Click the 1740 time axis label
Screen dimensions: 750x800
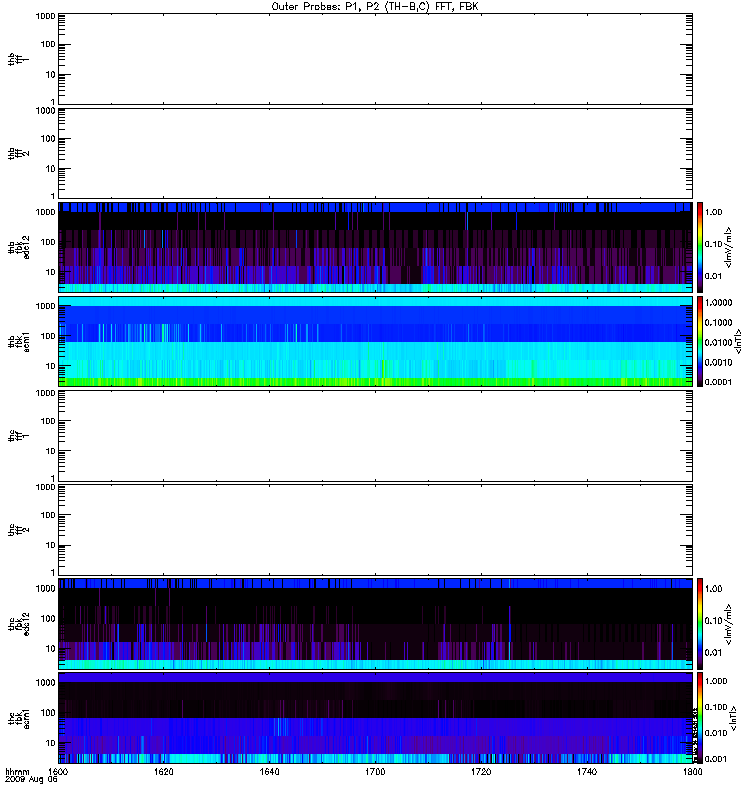587,771
